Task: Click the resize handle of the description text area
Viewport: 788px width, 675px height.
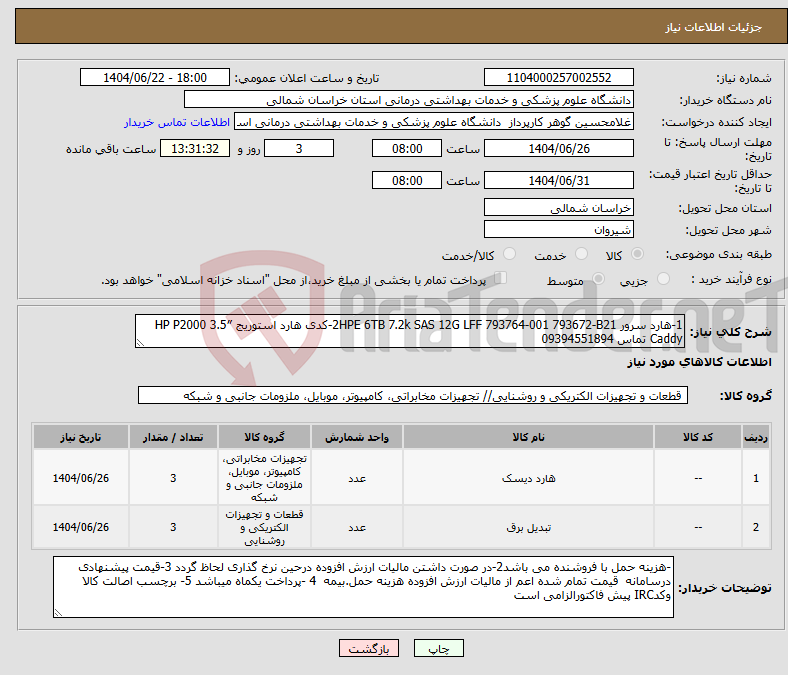Action: tap(140, 343)
